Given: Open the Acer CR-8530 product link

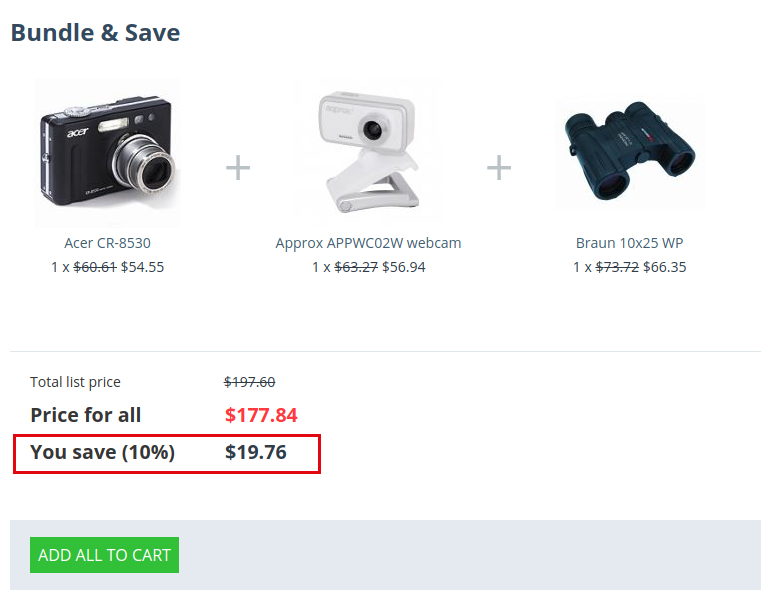Looking at the screenshot, I should [107, 243].
